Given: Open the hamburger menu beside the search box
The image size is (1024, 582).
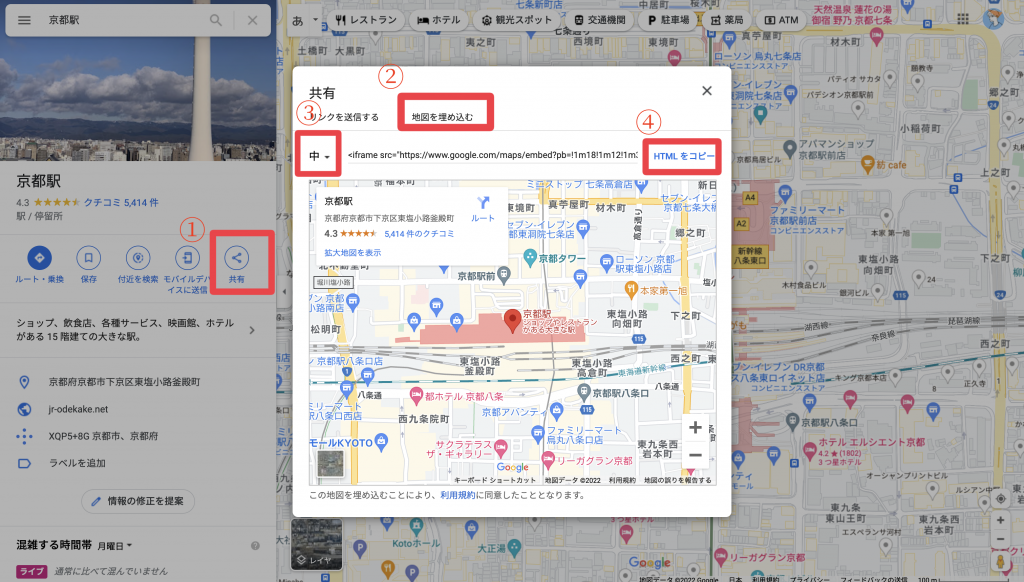Looking at the screenshot, I should click(24, 20).
